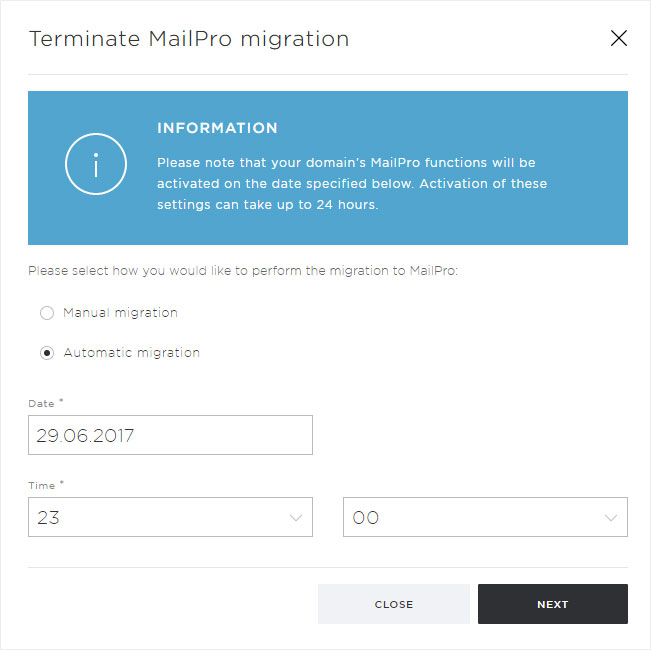The width and height of the screenshot is (651, 650).
Task: Click the CLOSE button
Action: (394, 604)
